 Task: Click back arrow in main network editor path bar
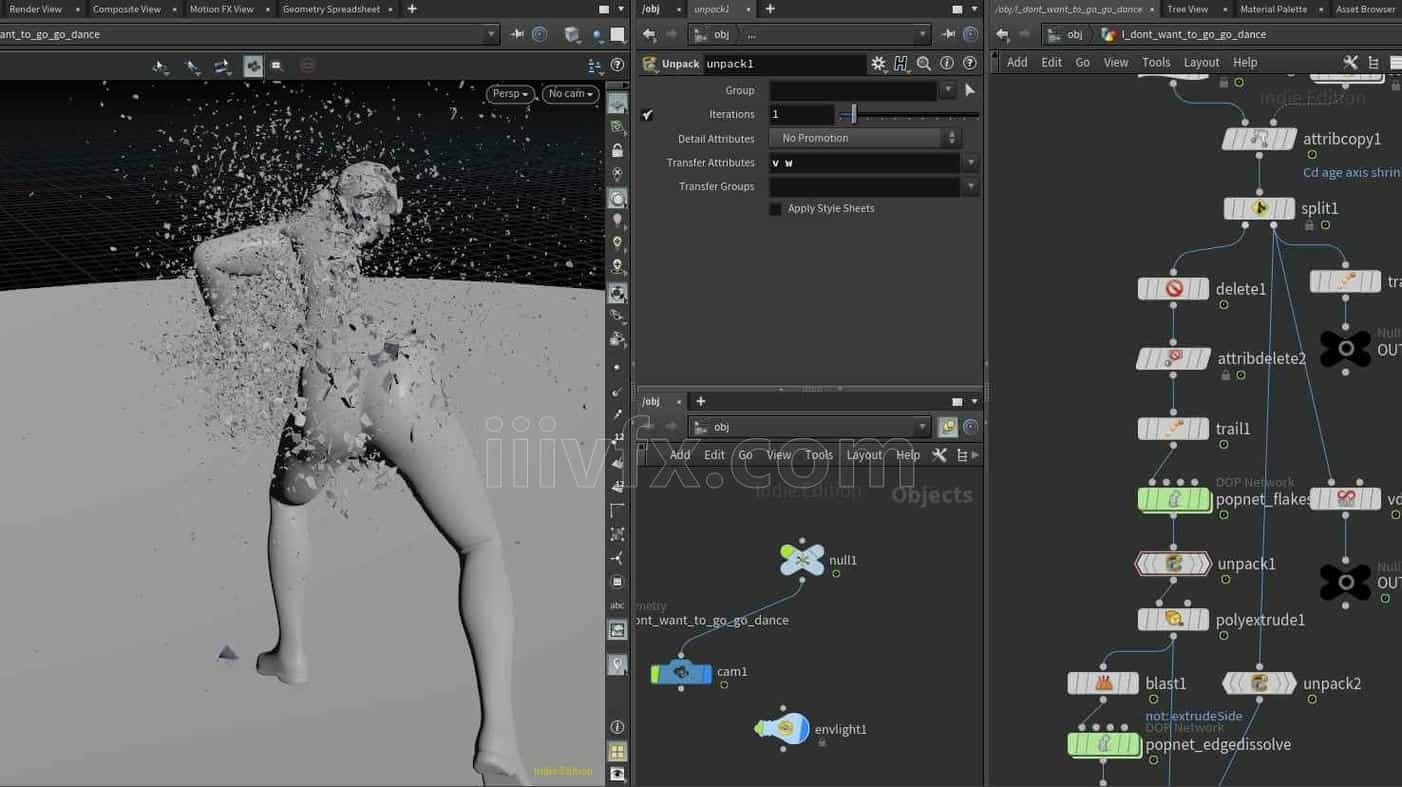(x=1002, y=34)
